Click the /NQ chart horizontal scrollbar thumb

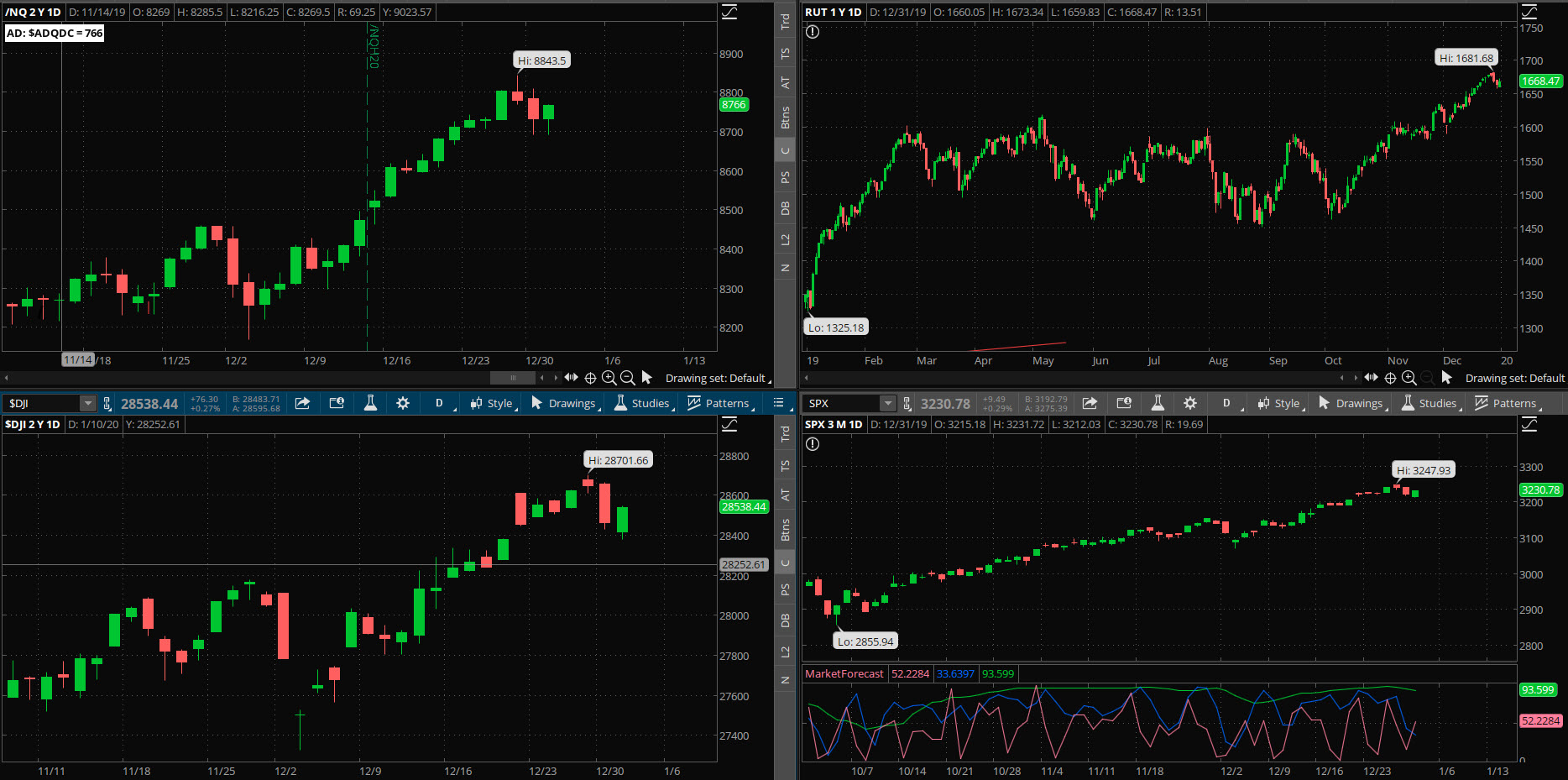[x=513, y=378]
